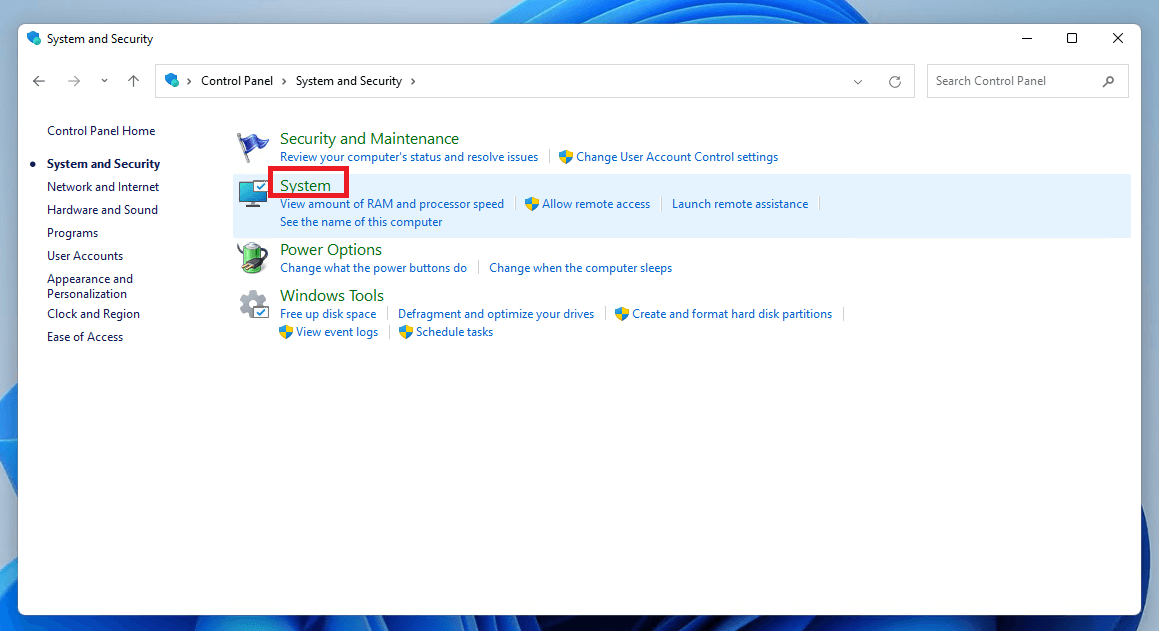Expand chevron after System and Security breadcrumb
Image resolution: width=1159 pixels, height=631 pixels.
pyautogui.click(x=412, y=81)
